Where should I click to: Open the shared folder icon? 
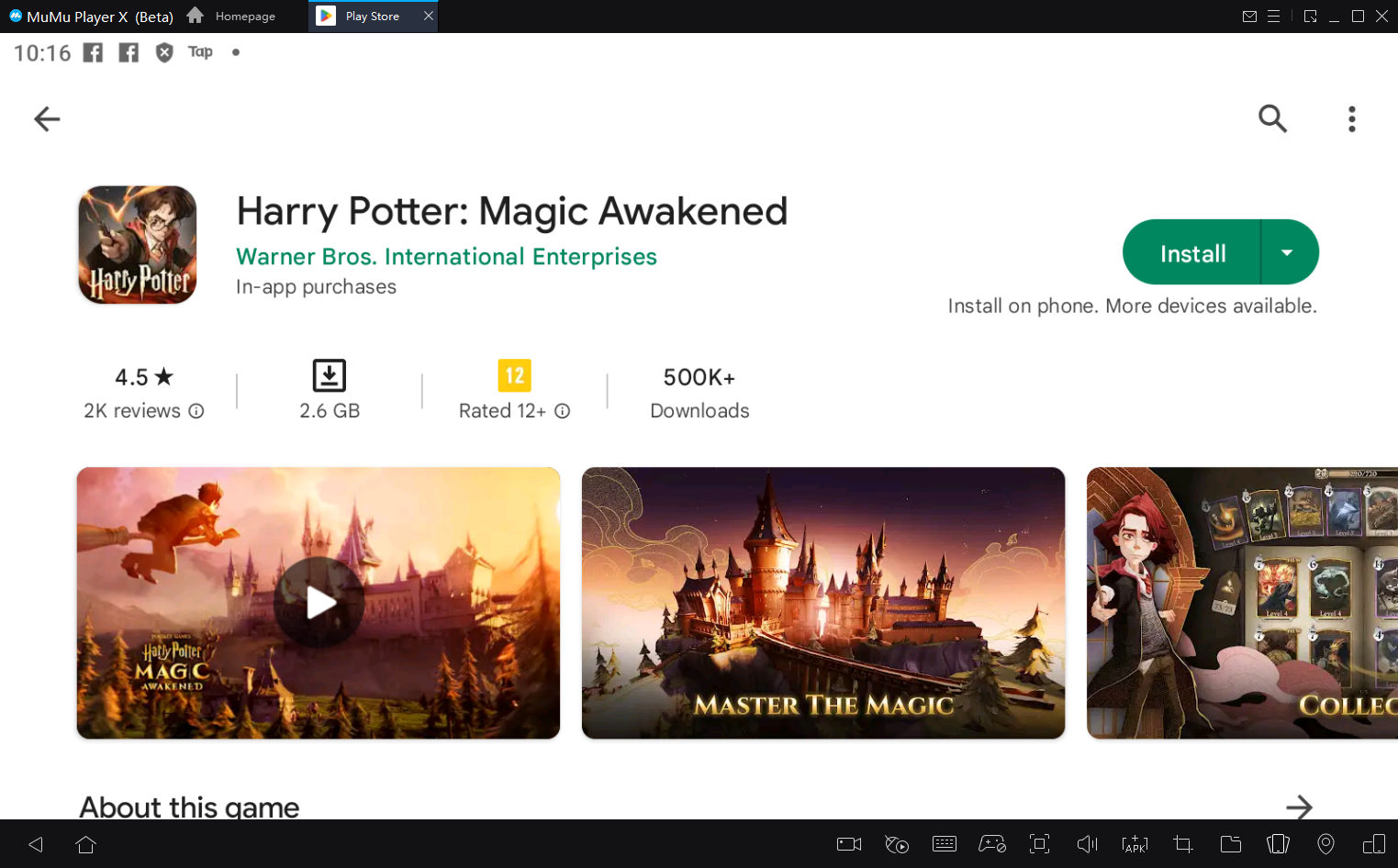1231,844
